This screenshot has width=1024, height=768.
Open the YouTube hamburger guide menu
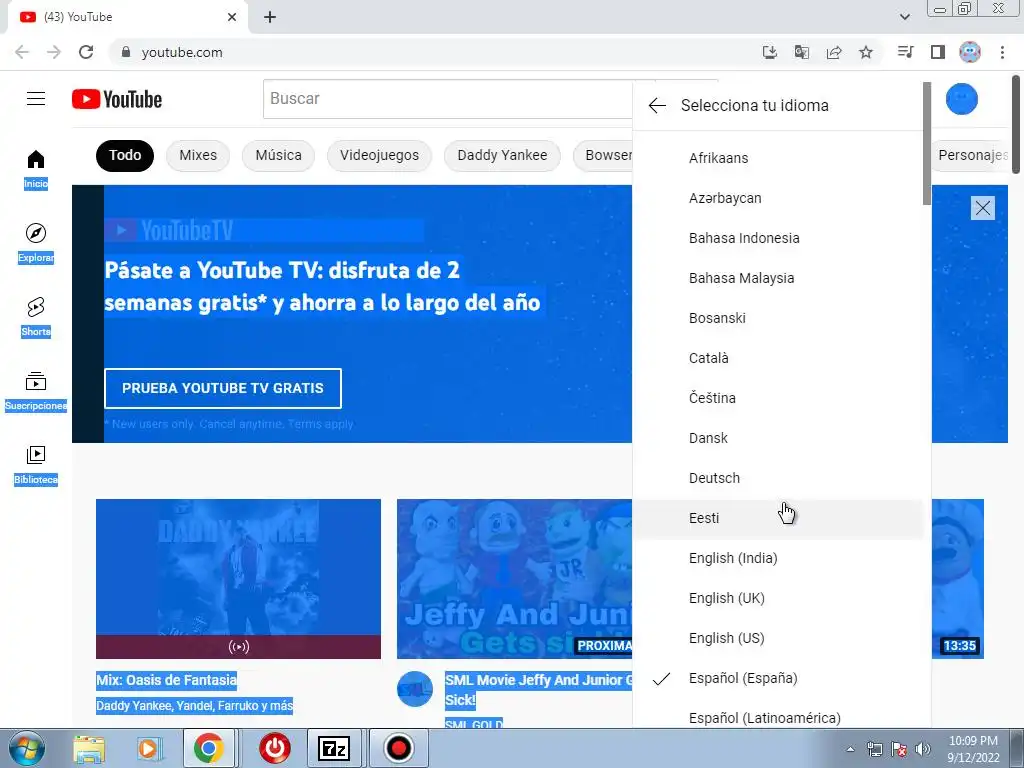click(36, 99)
